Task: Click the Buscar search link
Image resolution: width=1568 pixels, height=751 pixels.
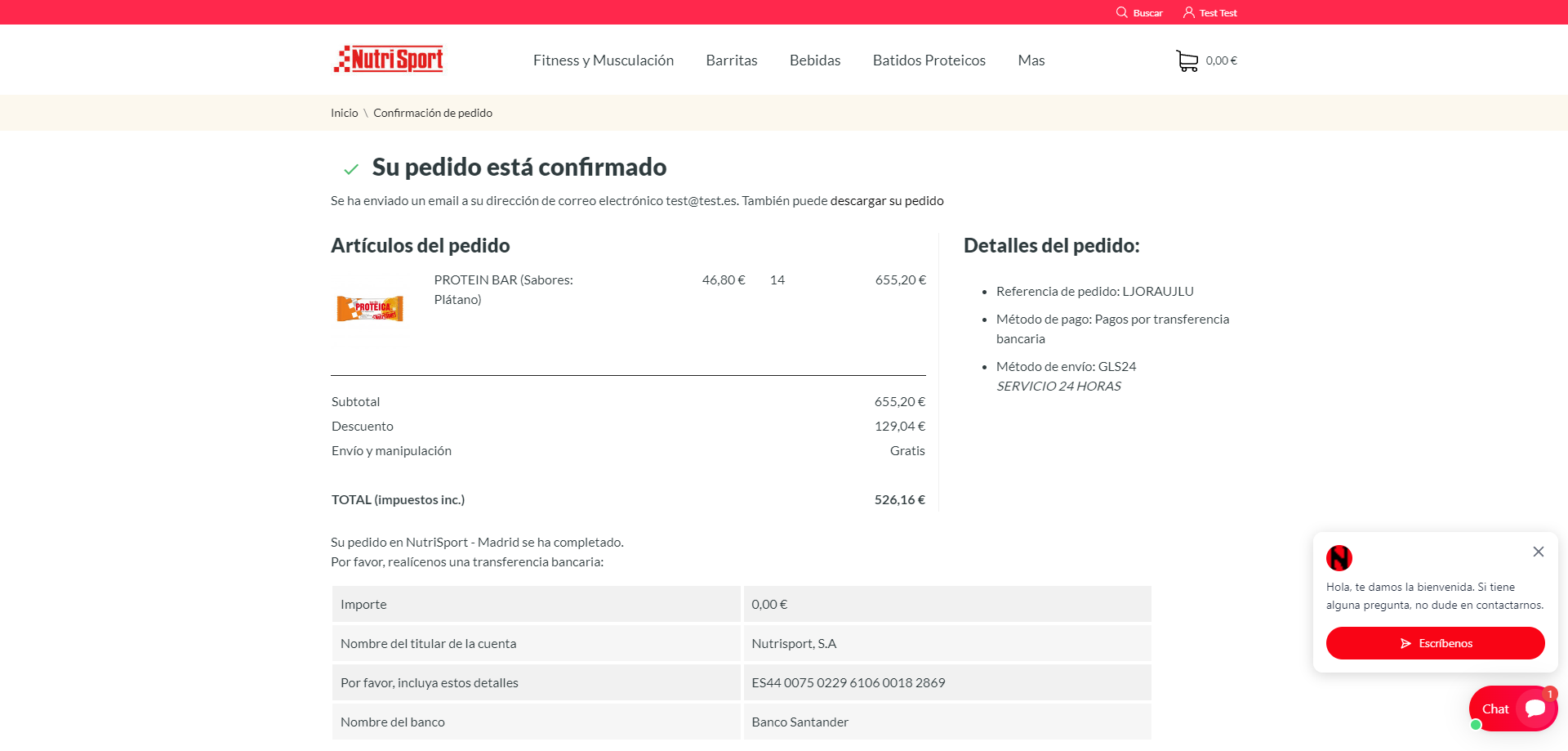Action: click(1148, 13)
